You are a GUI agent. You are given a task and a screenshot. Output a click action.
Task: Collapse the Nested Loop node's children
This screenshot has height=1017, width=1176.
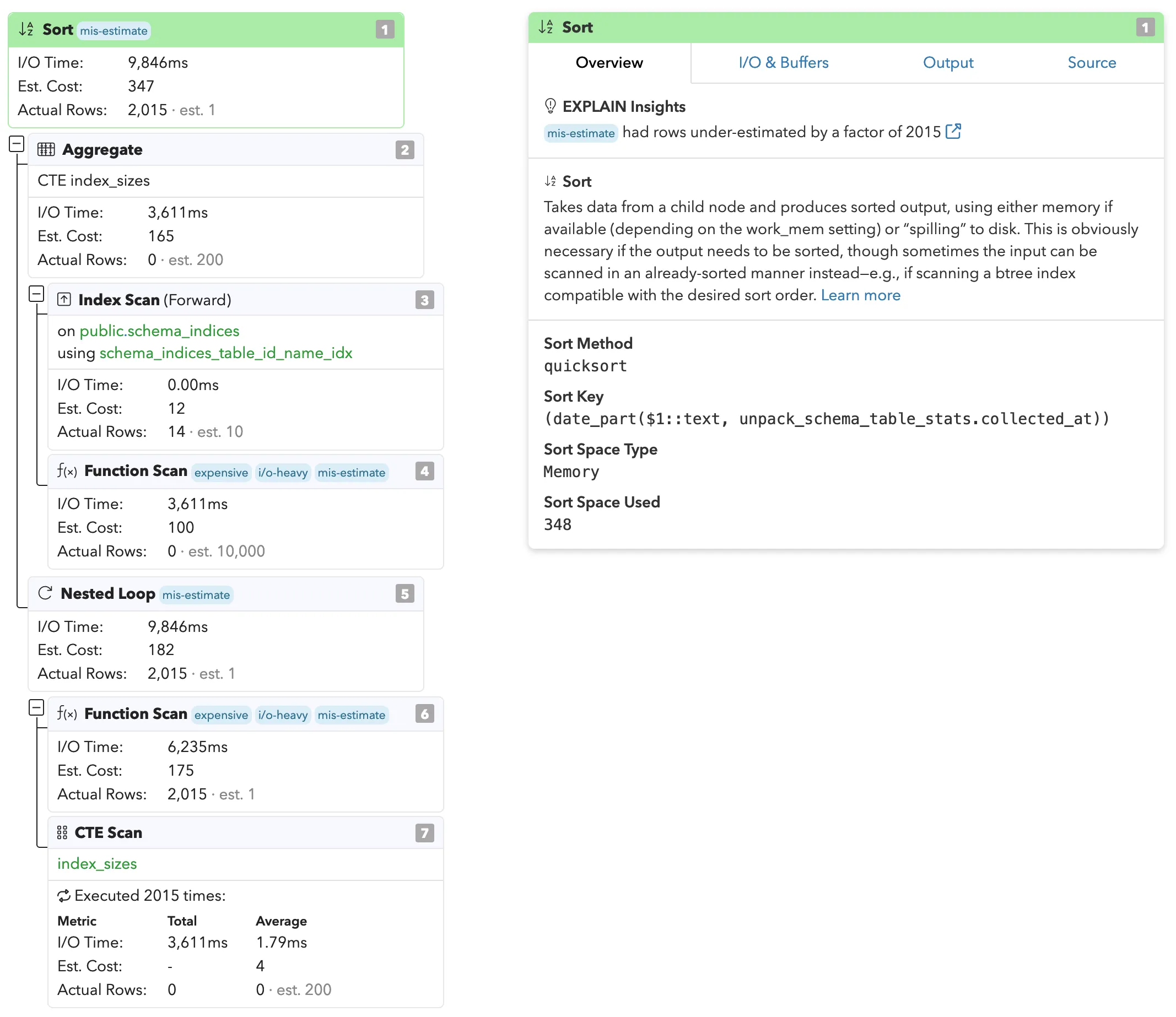click(36, 708)
